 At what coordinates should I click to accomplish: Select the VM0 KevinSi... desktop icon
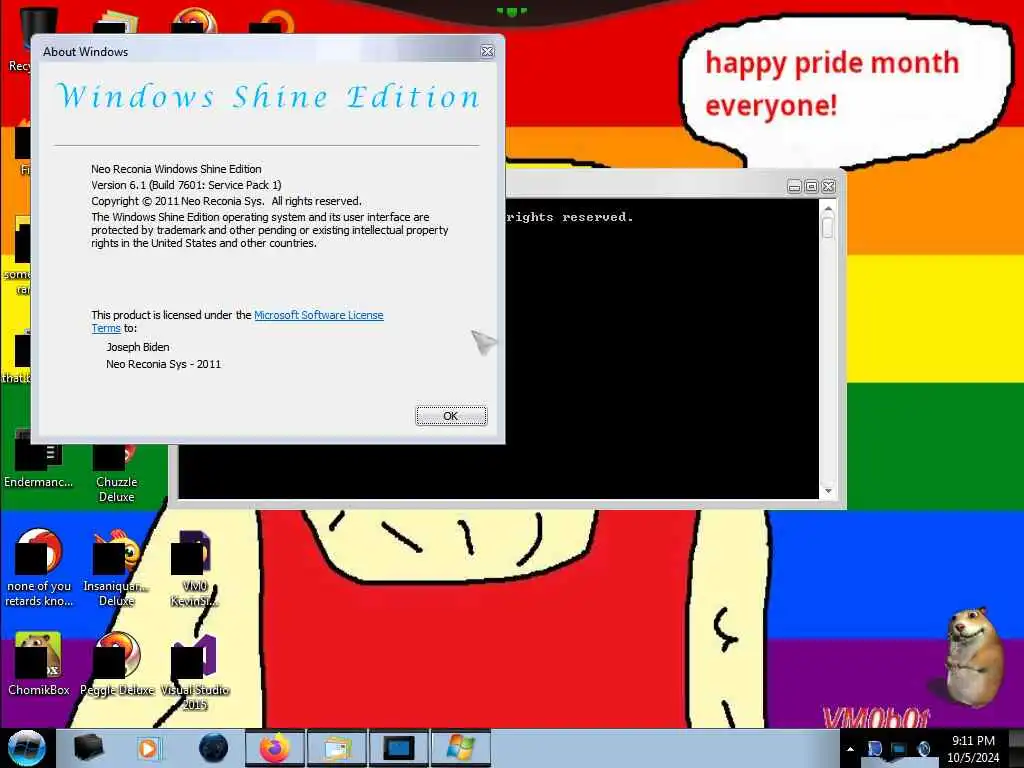[x=195, y=568]
